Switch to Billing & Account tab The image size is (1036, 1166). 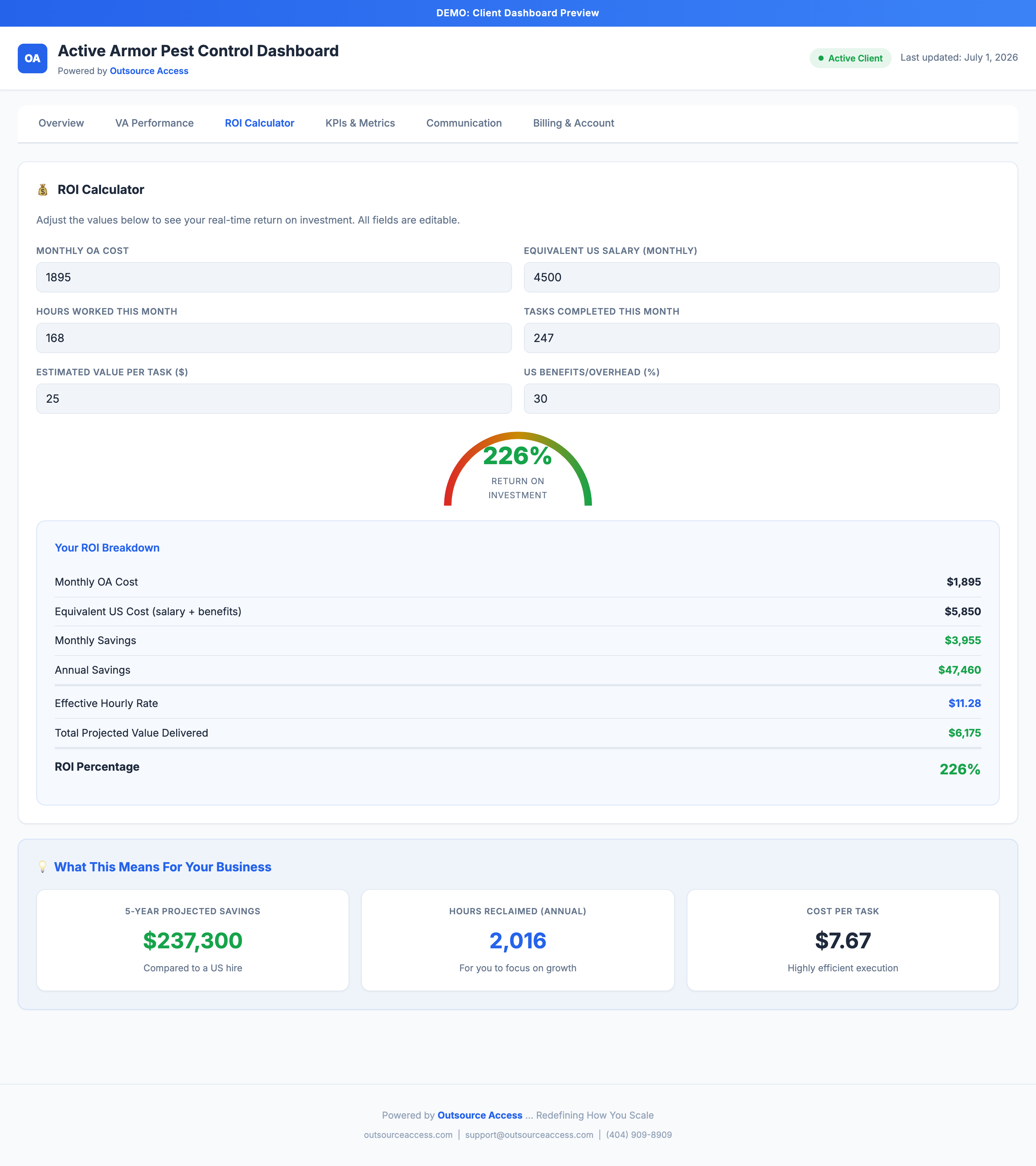coord(573,123)
